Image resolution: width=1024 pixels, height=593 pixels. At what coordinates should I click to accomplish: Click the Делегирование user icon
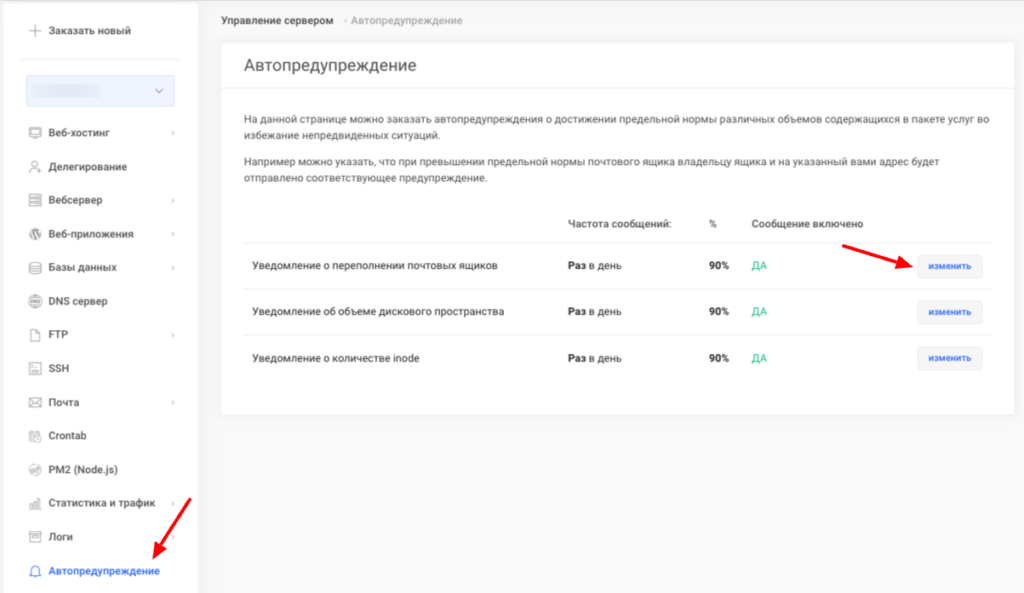[36, 167]
